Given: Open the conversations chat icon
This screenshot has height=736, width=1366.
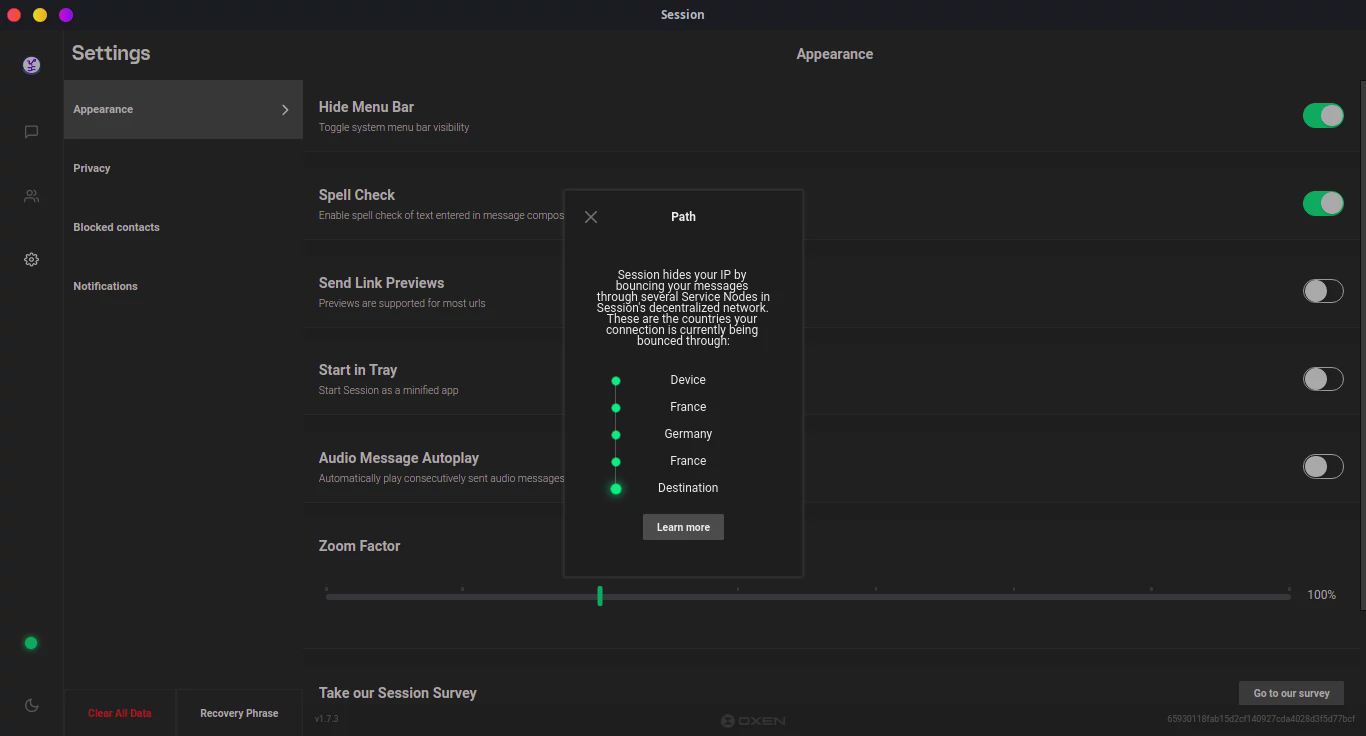Looking at the screenshot, I should pyautogui.click(x=31, y=132).
